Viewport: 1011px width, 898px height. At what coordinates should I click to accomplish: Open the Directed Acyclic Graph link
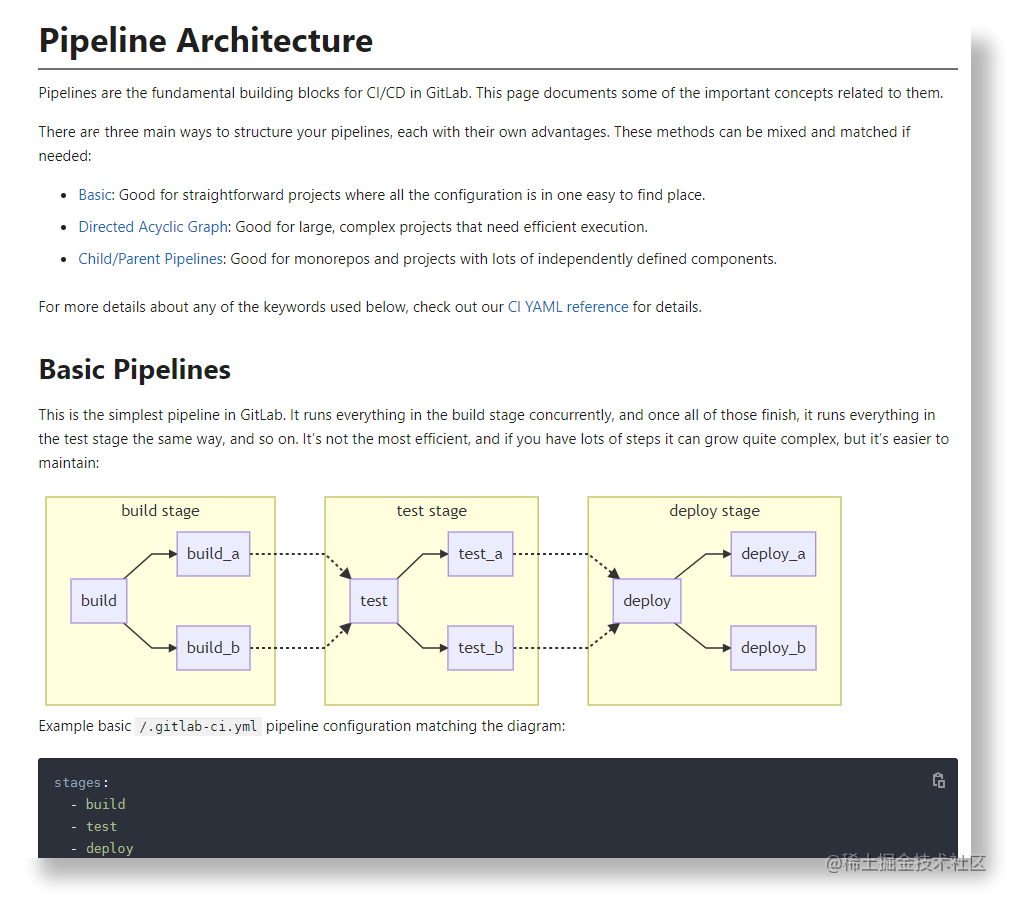tap(153, 227)
